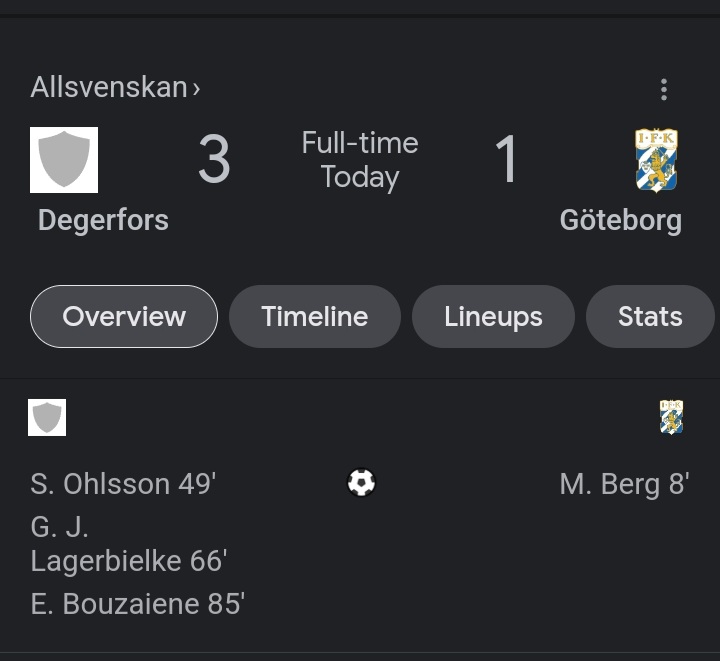Click the large Degerfors shield crest
Image resolution: width=720 pixels, height=661 pixels.
64,160
